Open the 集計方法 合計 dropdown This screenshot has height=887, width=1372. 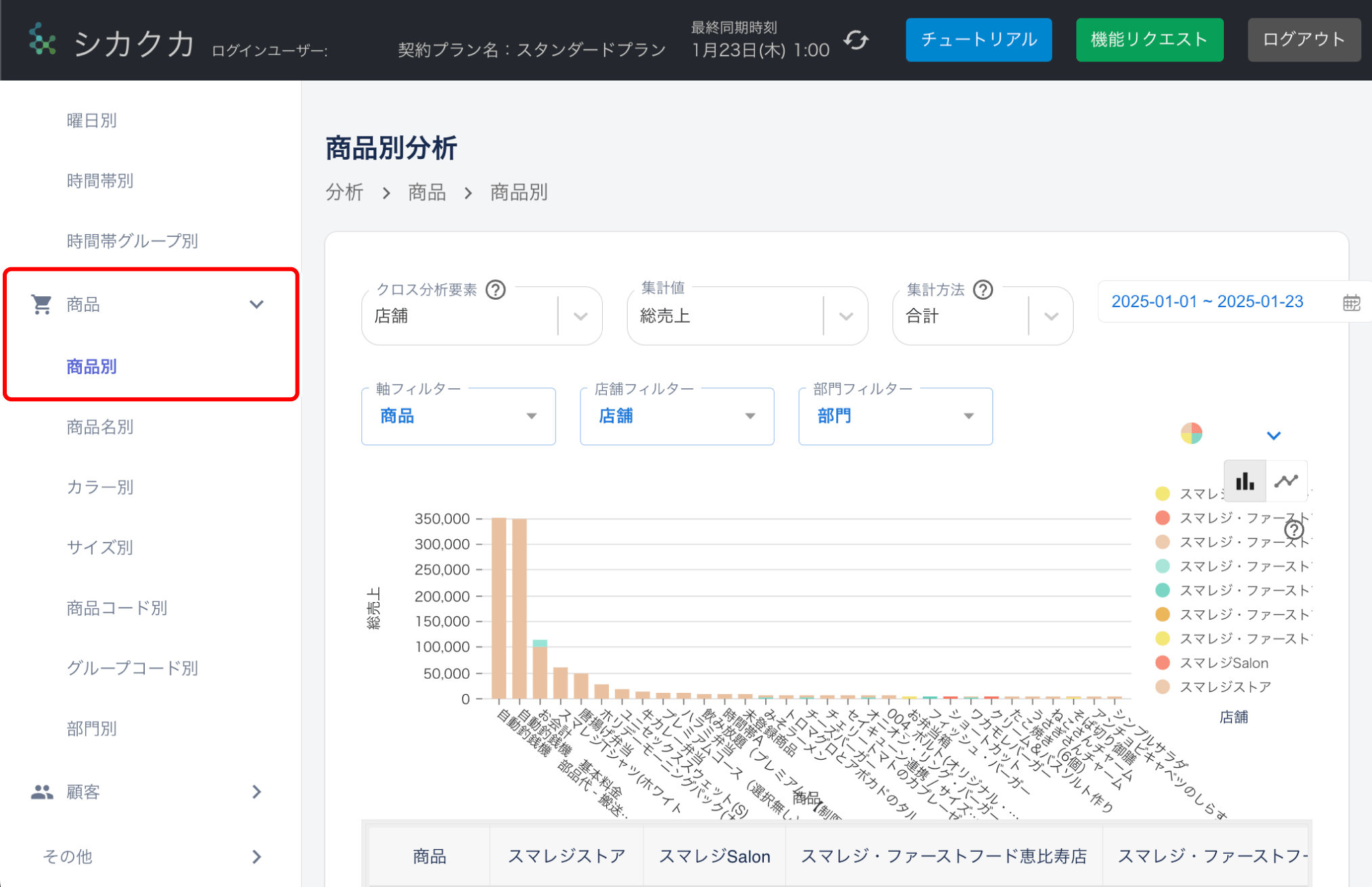pyautogui.click(x=982, y=316)
